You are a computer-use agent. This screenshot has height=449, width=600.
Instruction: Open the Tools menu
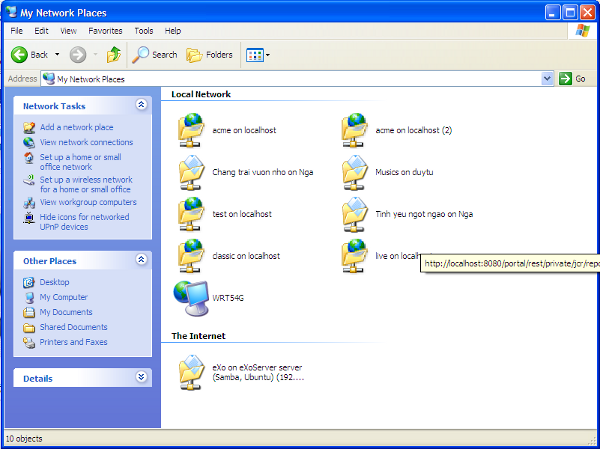[144, 31]
